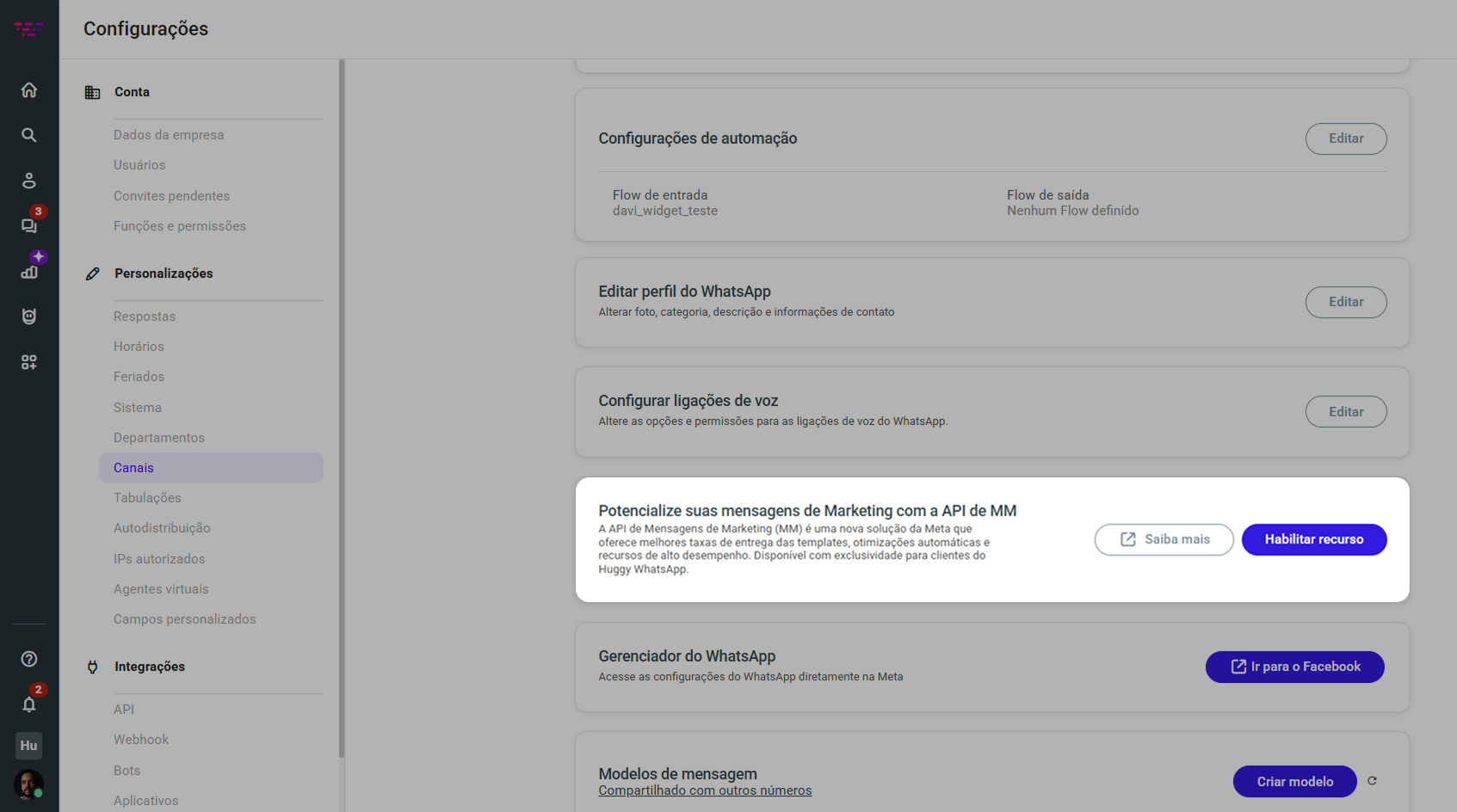Edit Configurações de automação

1345,138
